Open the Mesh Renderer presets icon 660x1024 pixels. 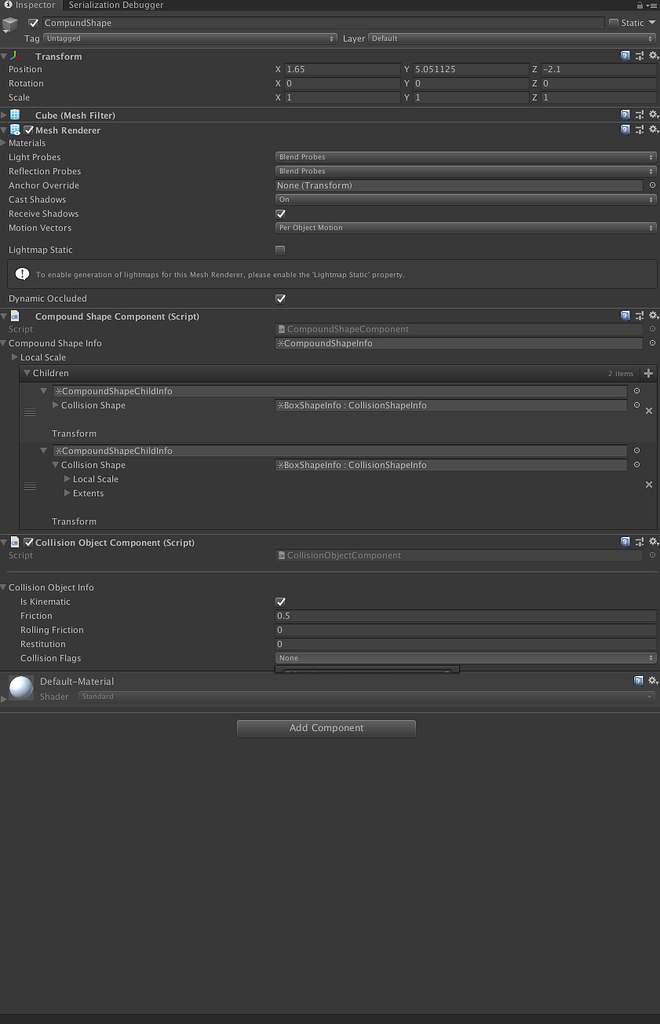[640, 129]
